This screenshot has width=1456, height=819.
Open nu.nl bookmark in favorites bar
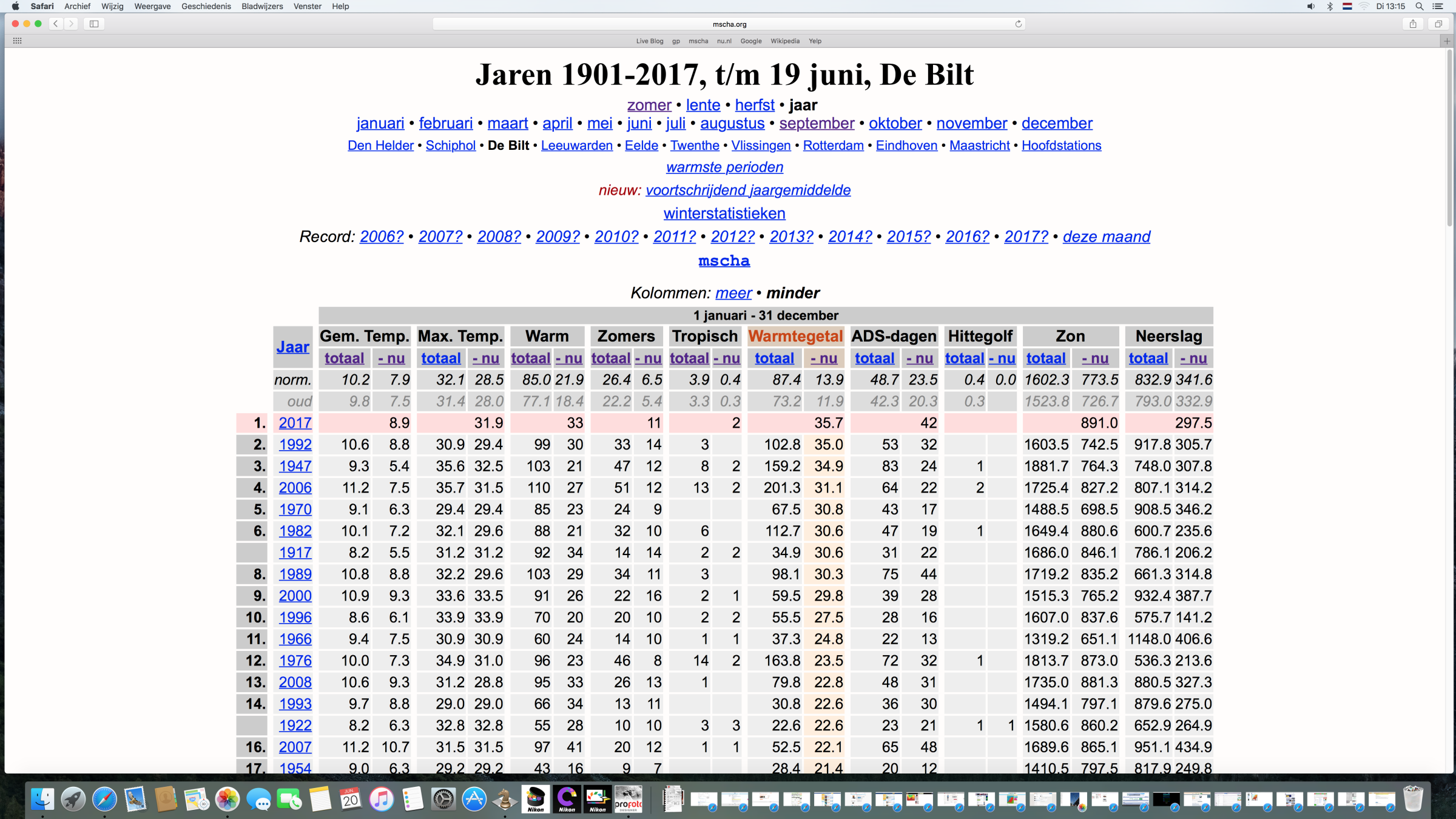tap(724, 41)
